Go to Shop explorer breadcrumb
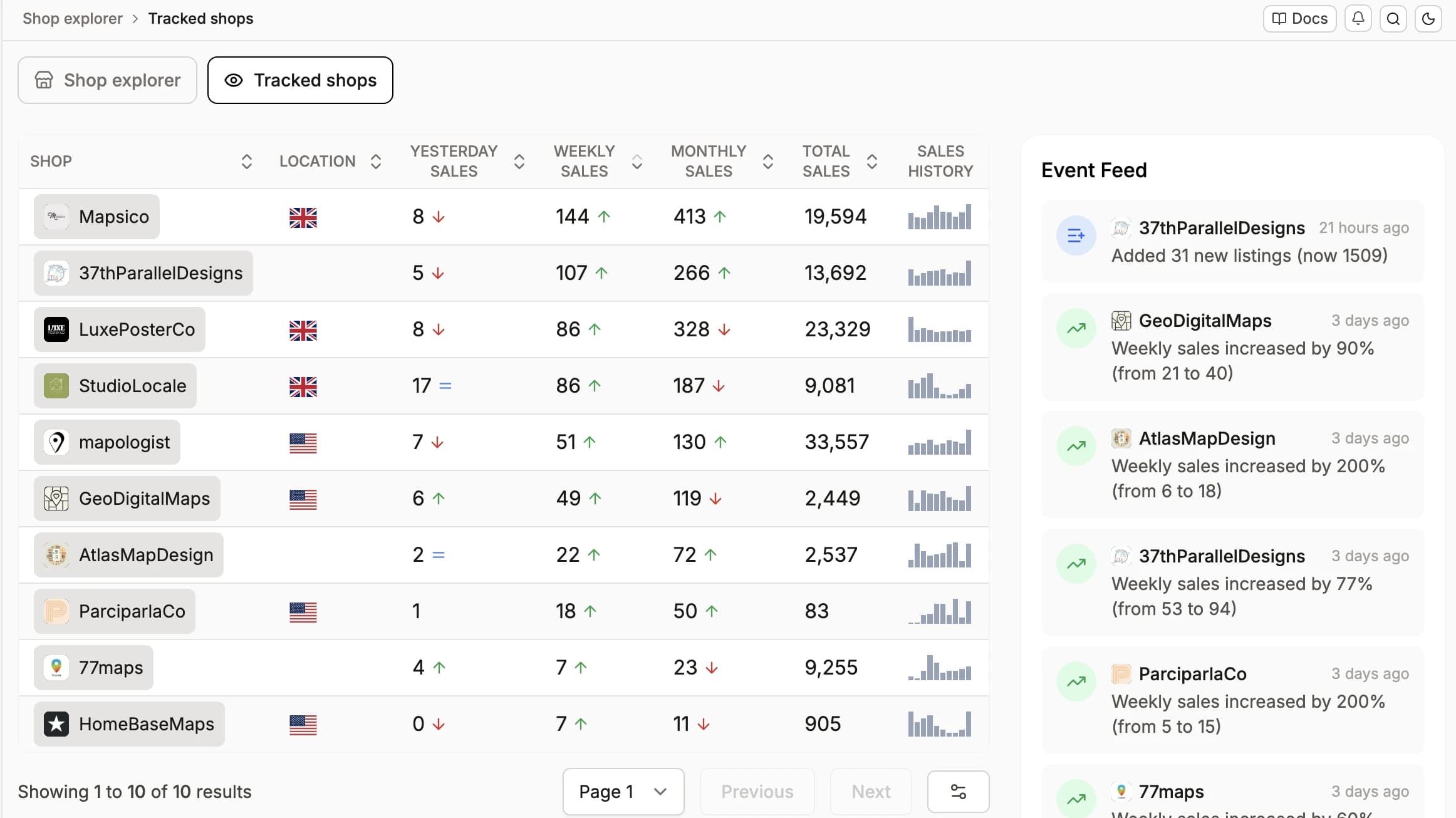The width and height of the screenshot is (1456, 818). (73, 19)
